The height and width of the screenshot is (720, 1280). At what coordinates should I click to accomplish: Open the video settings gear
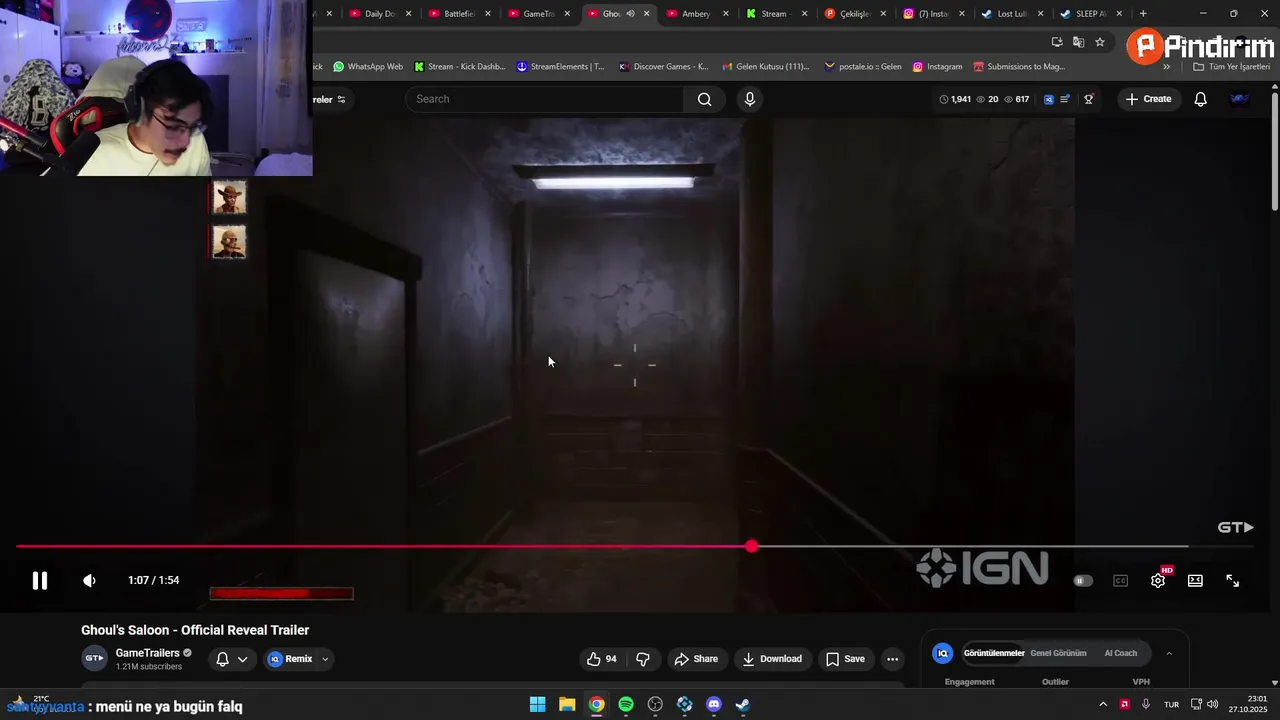coord(1158,581)
